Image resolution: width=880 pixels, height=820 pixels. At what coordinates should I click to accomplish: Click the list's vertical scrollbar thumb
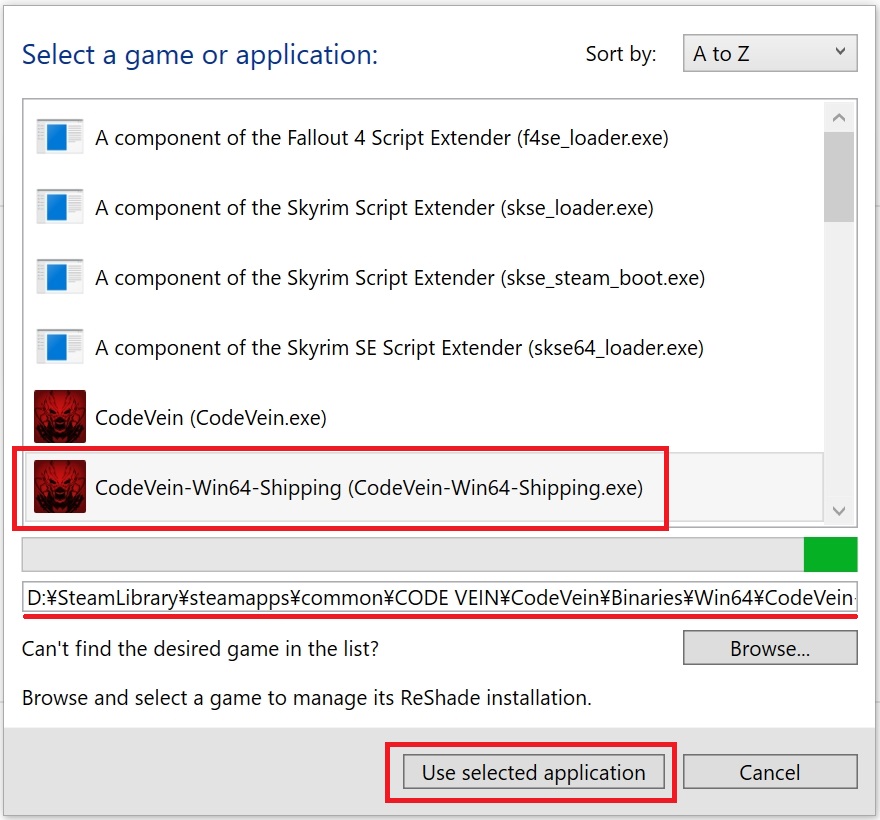[839, 176]
